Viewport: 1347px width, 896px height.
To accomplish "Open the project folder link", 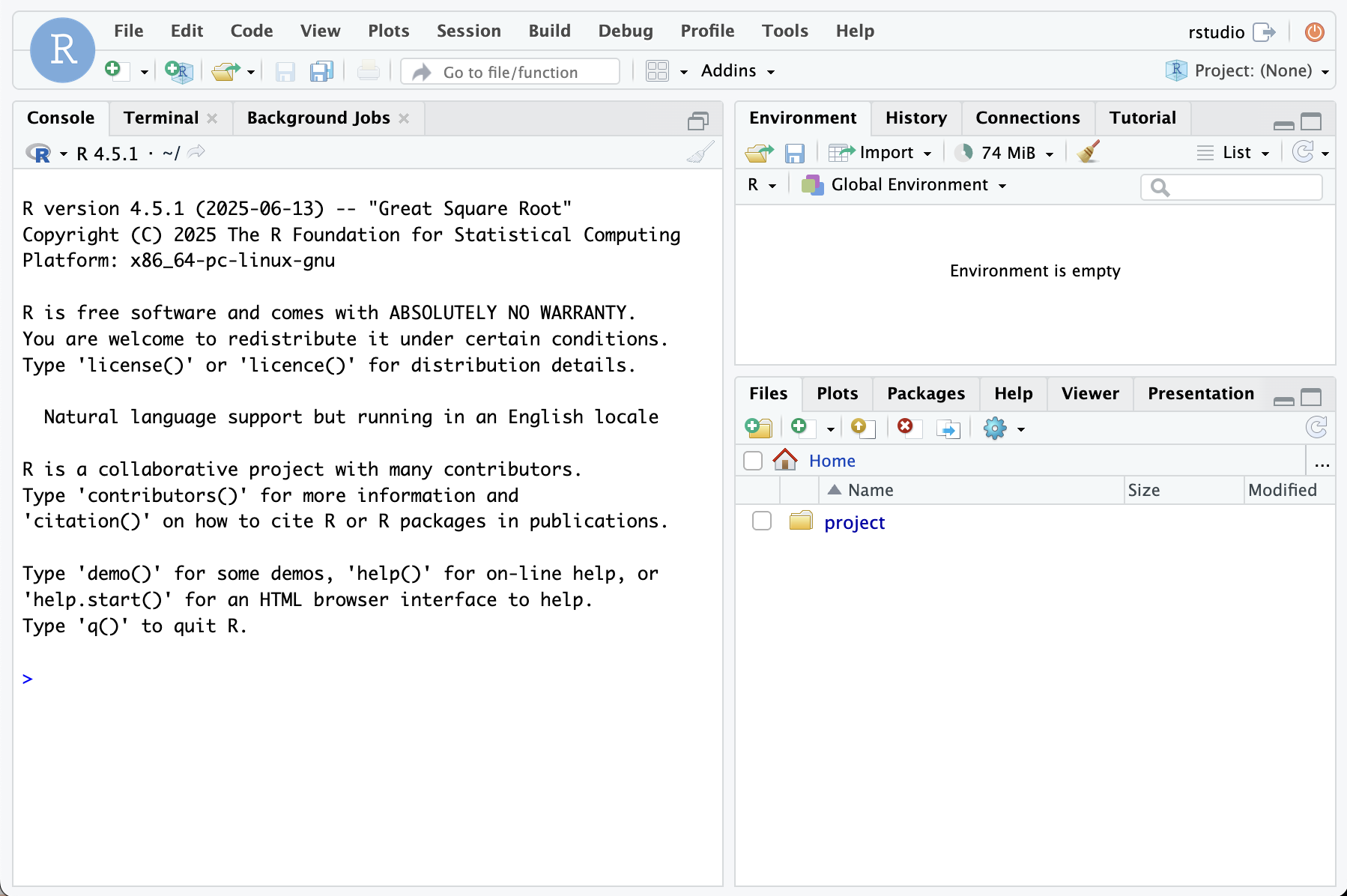I will [x=854, y=522].
